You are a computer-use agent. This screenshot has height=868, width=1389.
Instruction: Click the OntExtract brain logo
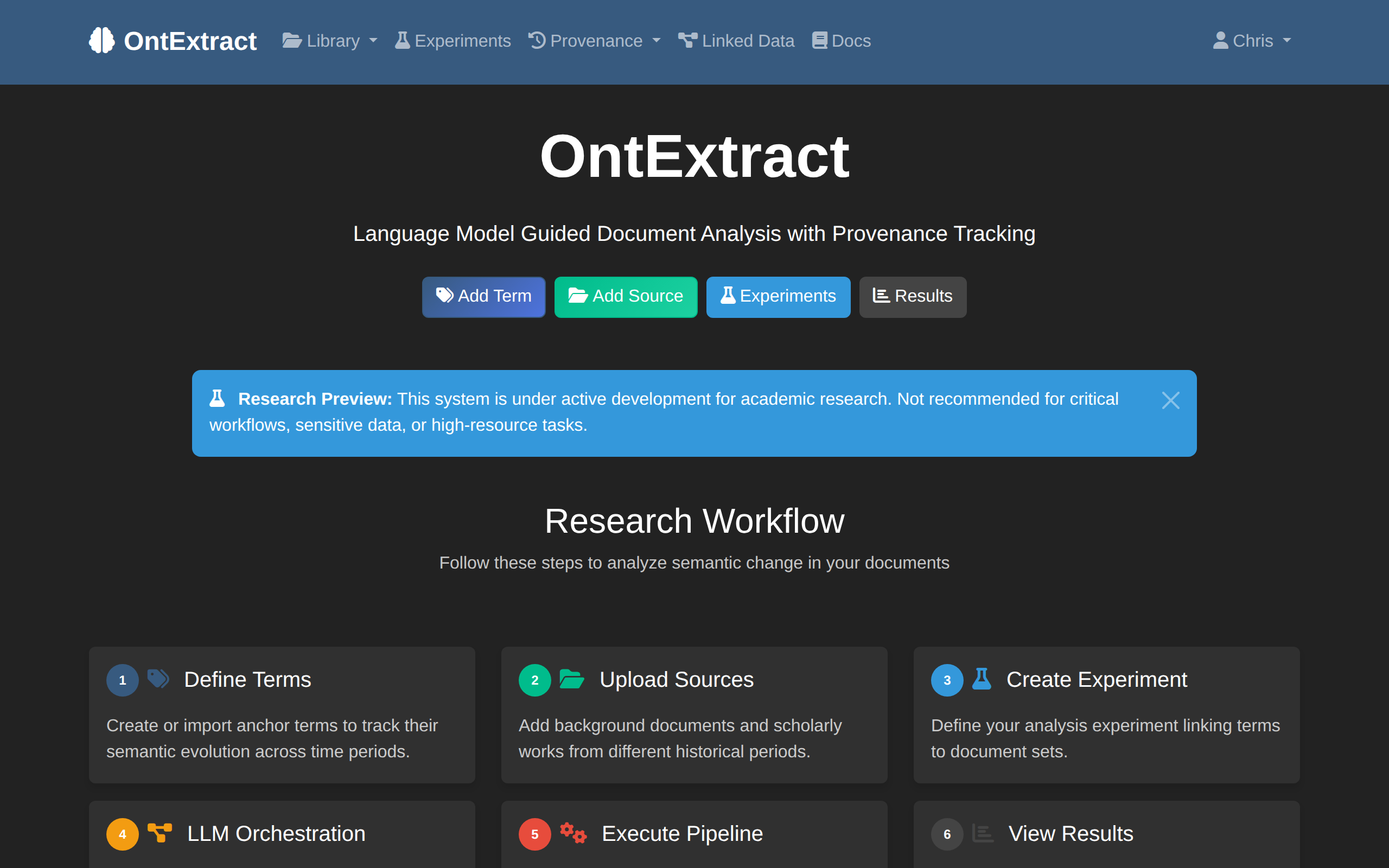(x=103, y=40)
